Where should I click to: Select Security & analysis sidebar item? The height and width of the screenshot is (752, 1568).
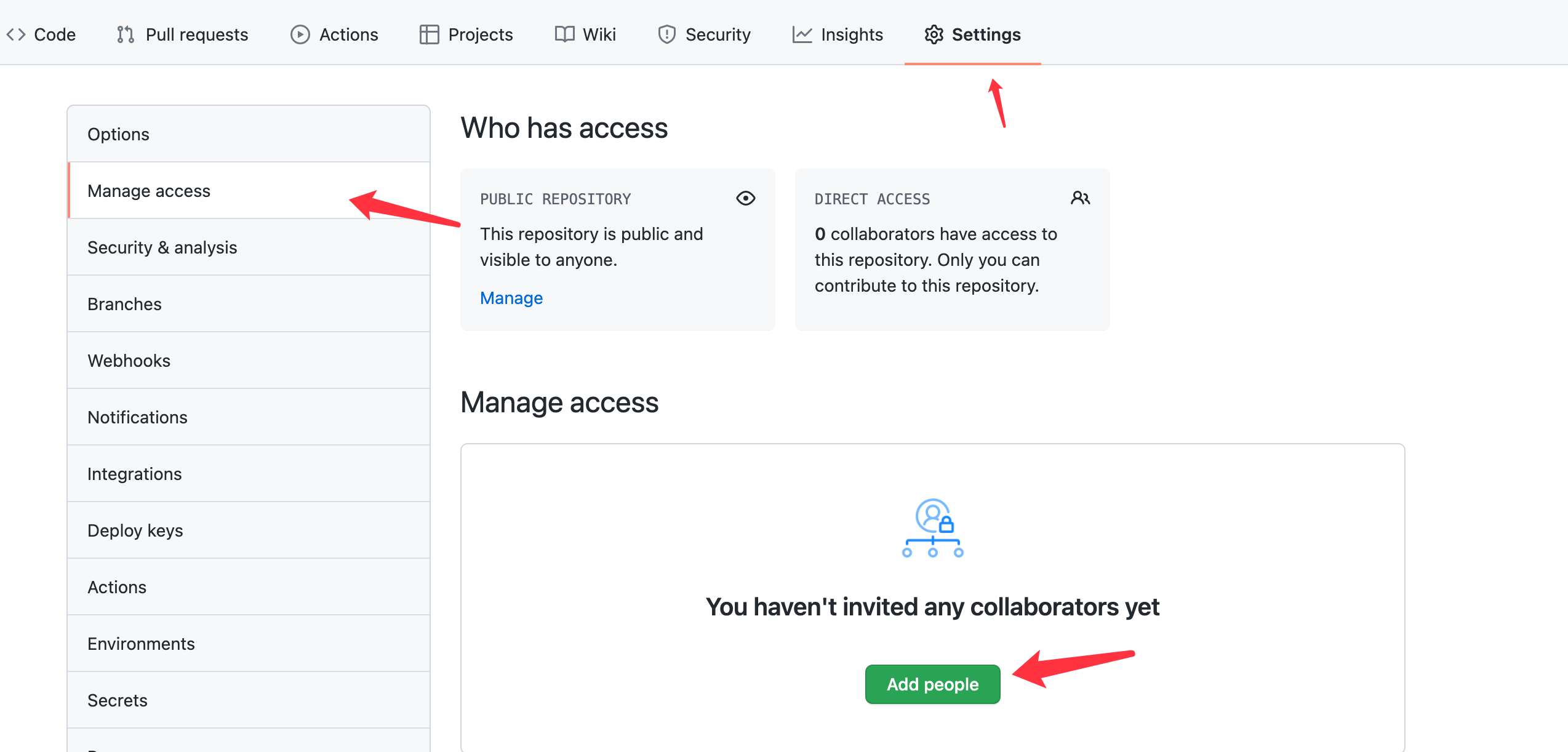[162, 247]
